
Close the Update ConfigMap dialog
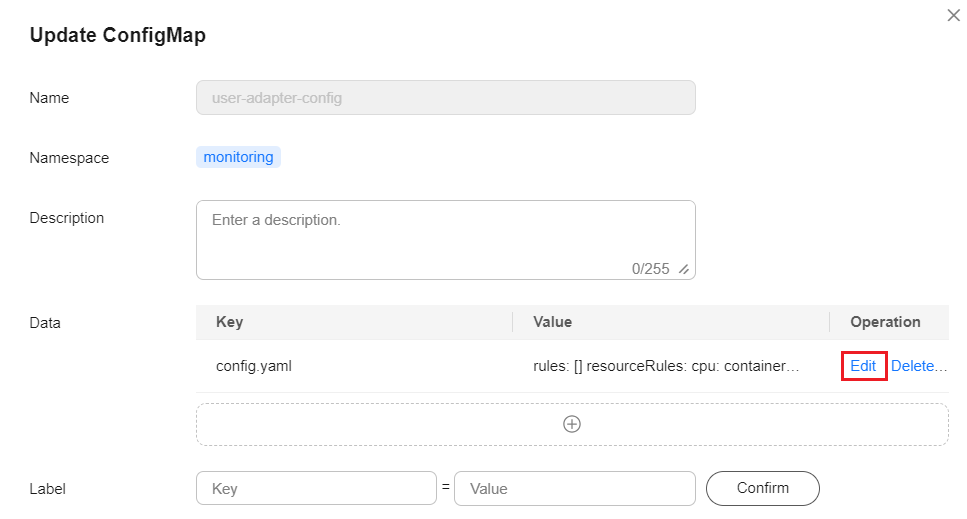point(953,15)
